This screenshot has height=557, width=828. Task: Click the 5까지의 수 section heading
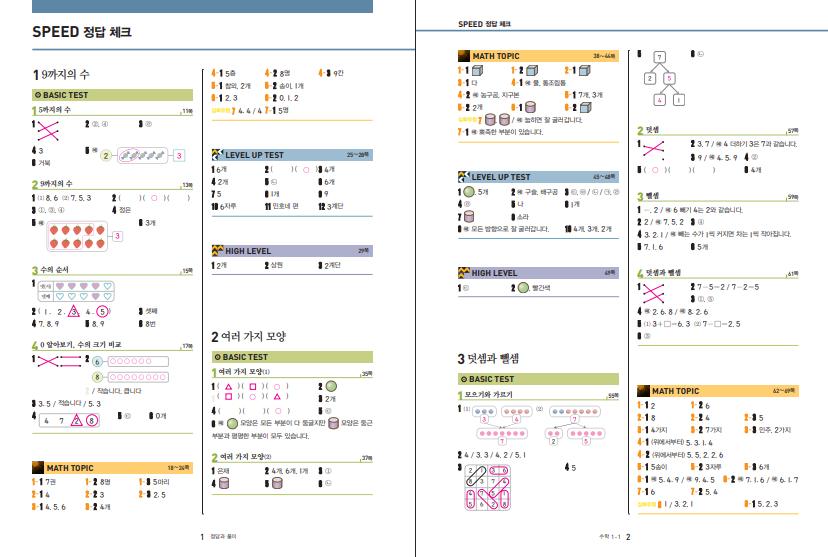(60, 111)
